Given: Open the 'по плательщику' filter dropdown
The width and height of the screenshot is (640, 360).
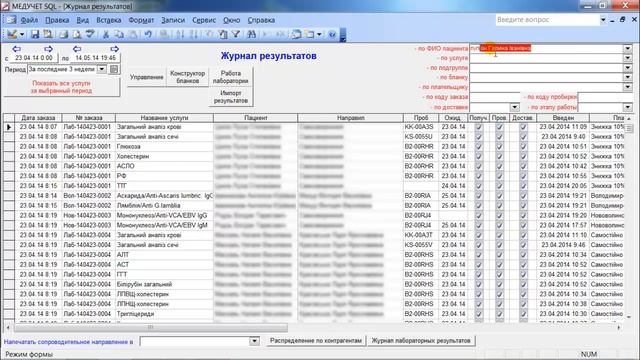Looking at the screenshot, I should (628, 87).
